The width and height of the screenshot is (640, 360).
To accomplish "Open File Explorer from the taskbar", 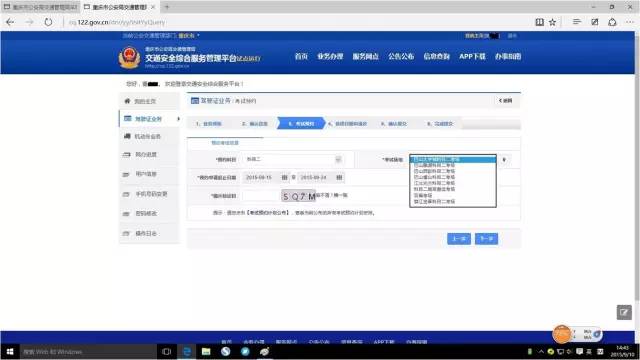I will (206, 351).
